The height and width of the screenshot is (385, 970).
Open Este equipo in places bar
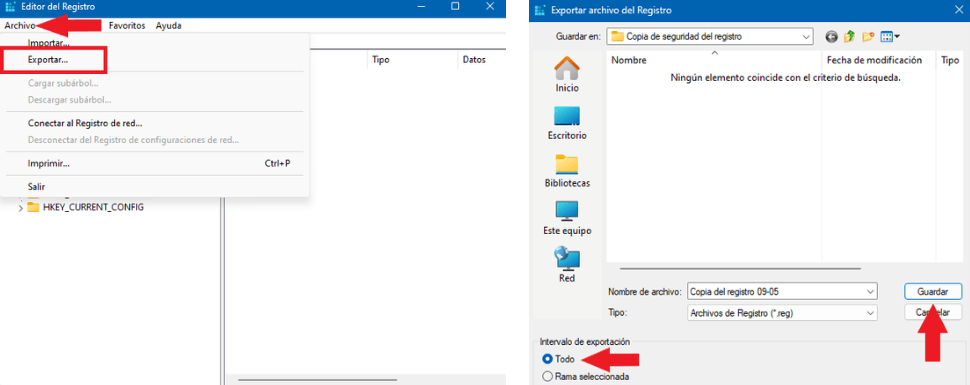pyautogui.click(x=567, y=218)
